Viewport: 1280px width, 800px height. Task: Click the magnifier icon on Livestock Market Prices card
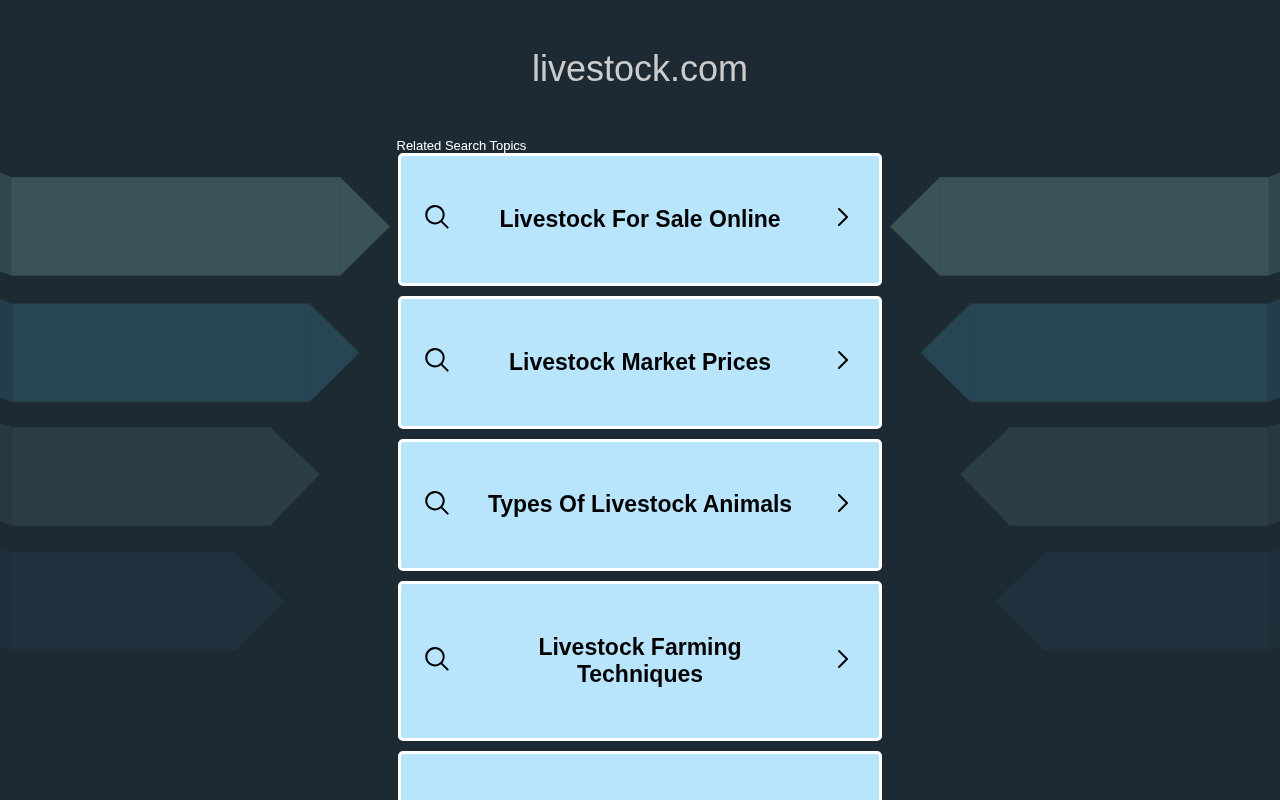coord(437,360)
